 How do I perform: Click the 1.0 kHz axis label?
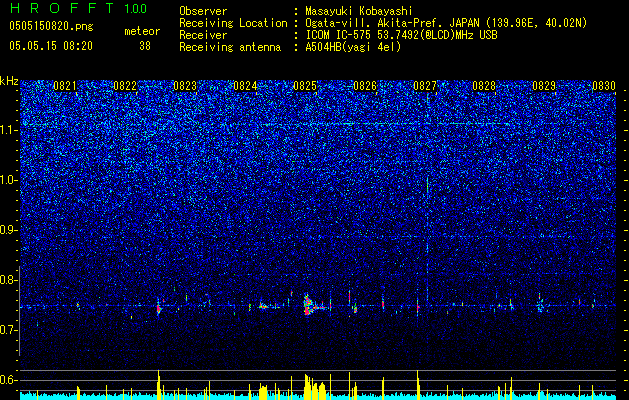tap(9, 181)
